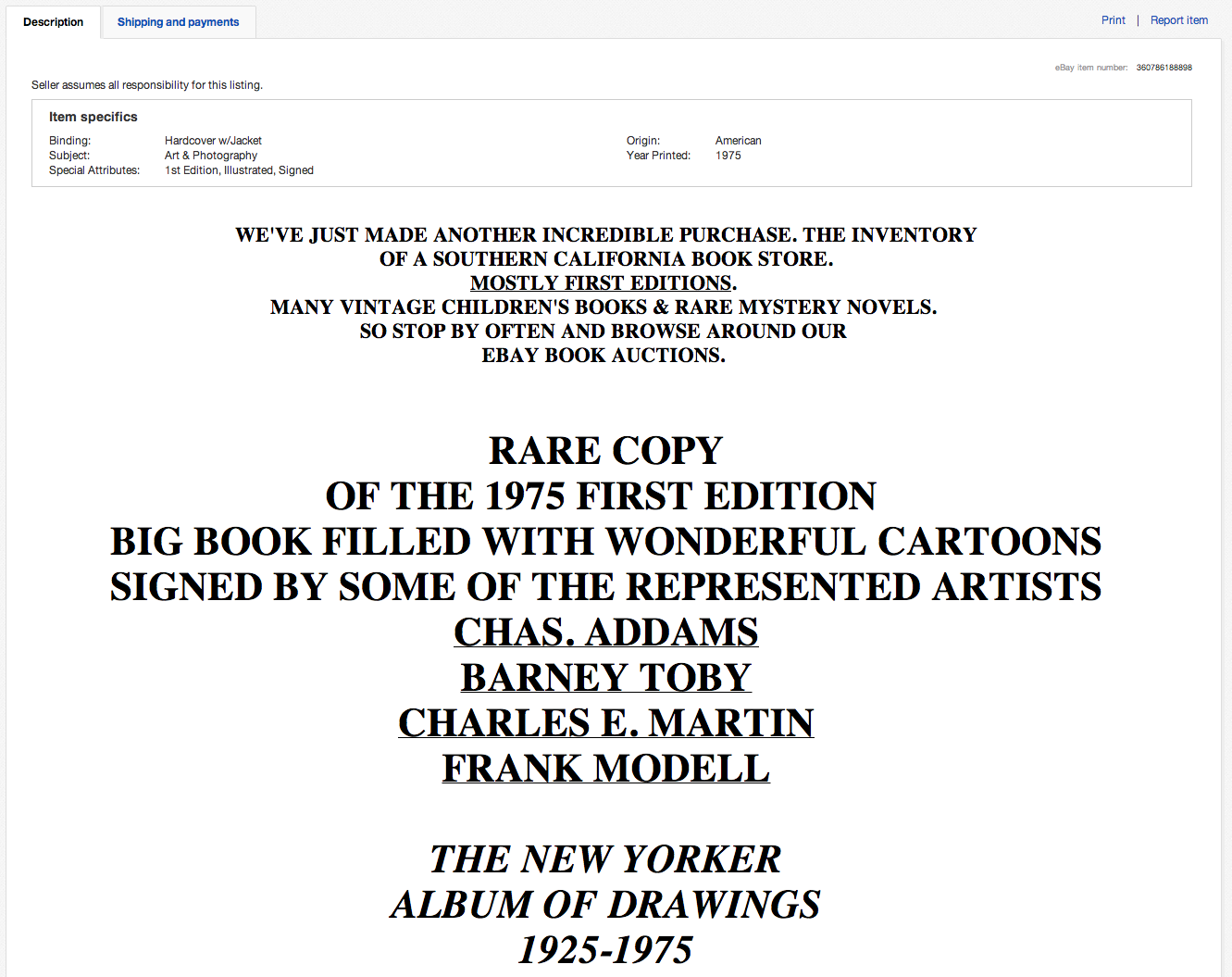Click the Year Printed label
This screenshot has width=1232, height=977.
(659, 156)
